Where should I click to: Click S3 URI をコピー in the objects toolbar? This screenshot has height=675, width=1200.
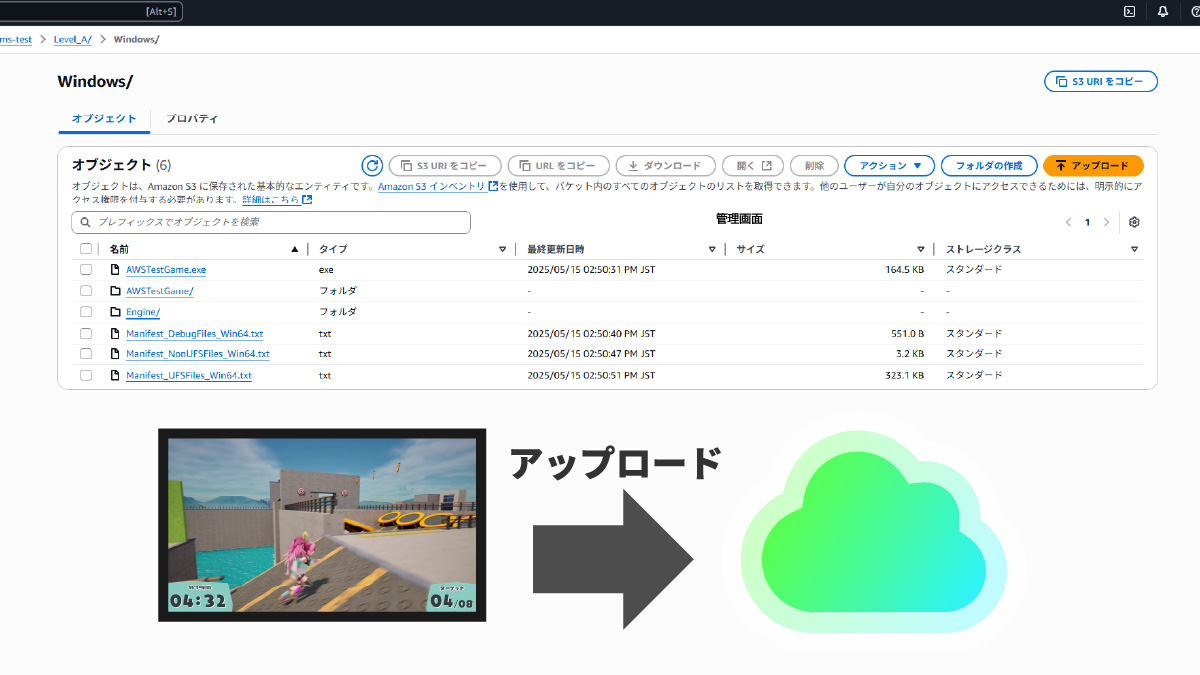445,166
